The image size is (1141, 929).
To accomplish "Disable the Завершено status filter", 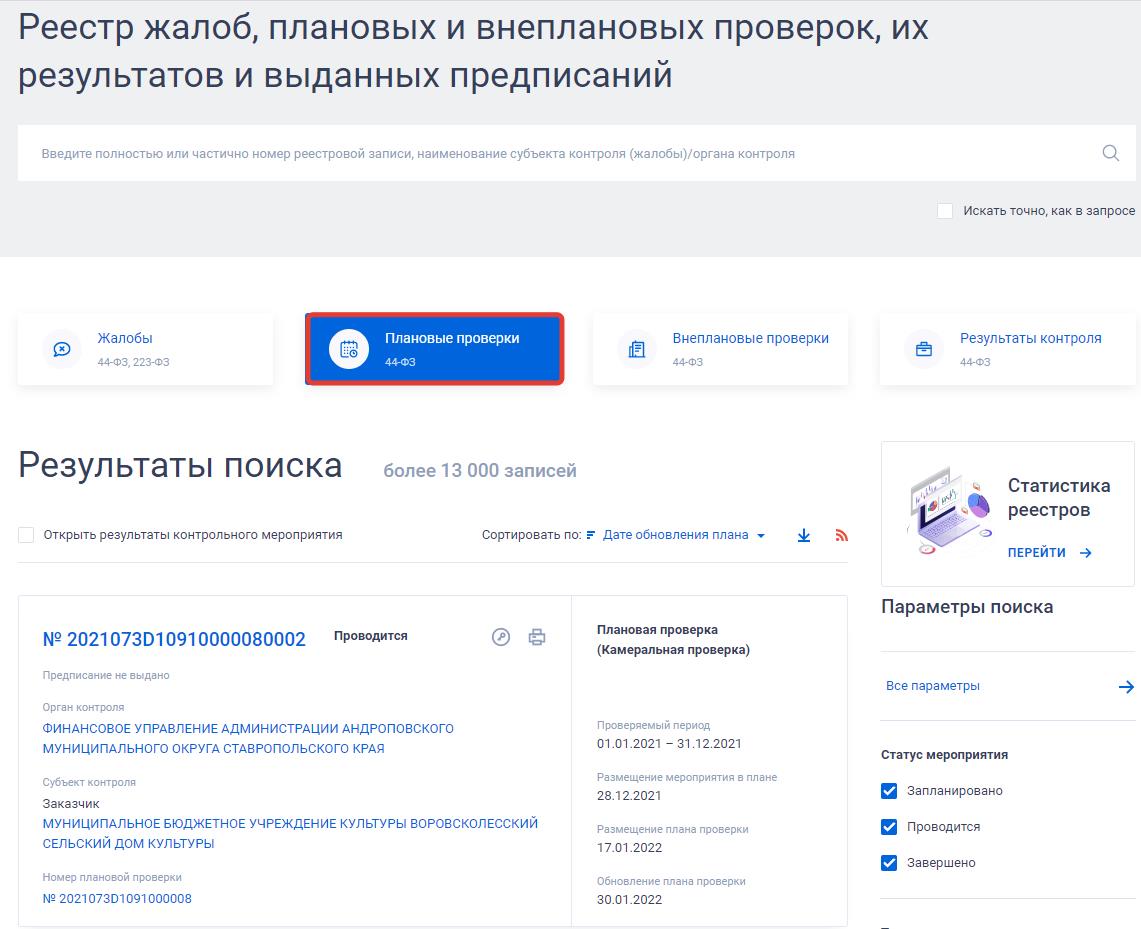I will pos(889,862).
